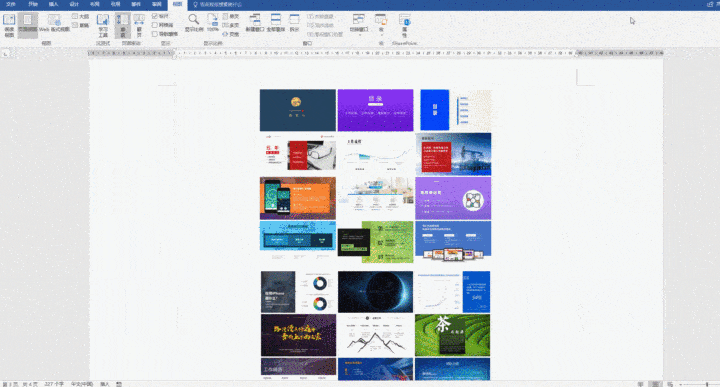The height and width of the screenshot is (387, 720).
Task: Enable the Gridlines (网格线) checkbox
Action: pyautogui.click(x=155, y=25)
